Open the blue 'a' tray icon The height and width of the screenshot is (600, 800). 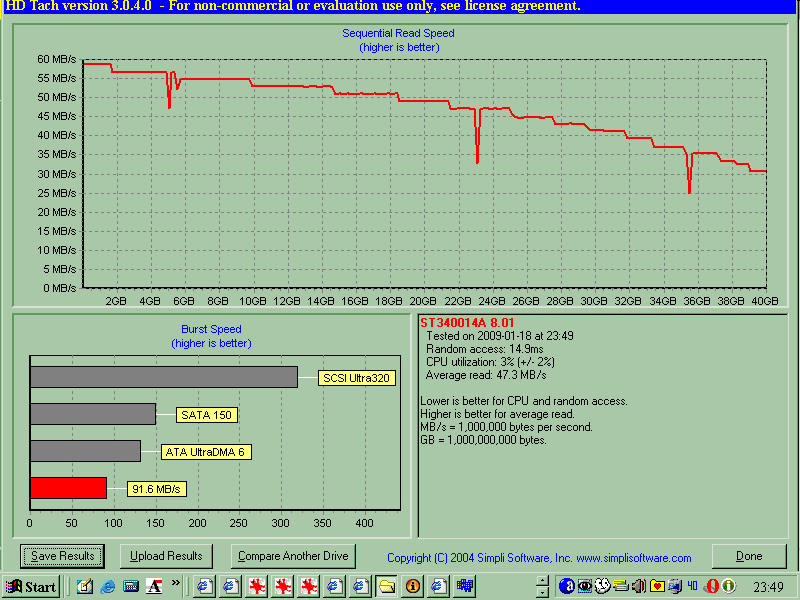566,586
